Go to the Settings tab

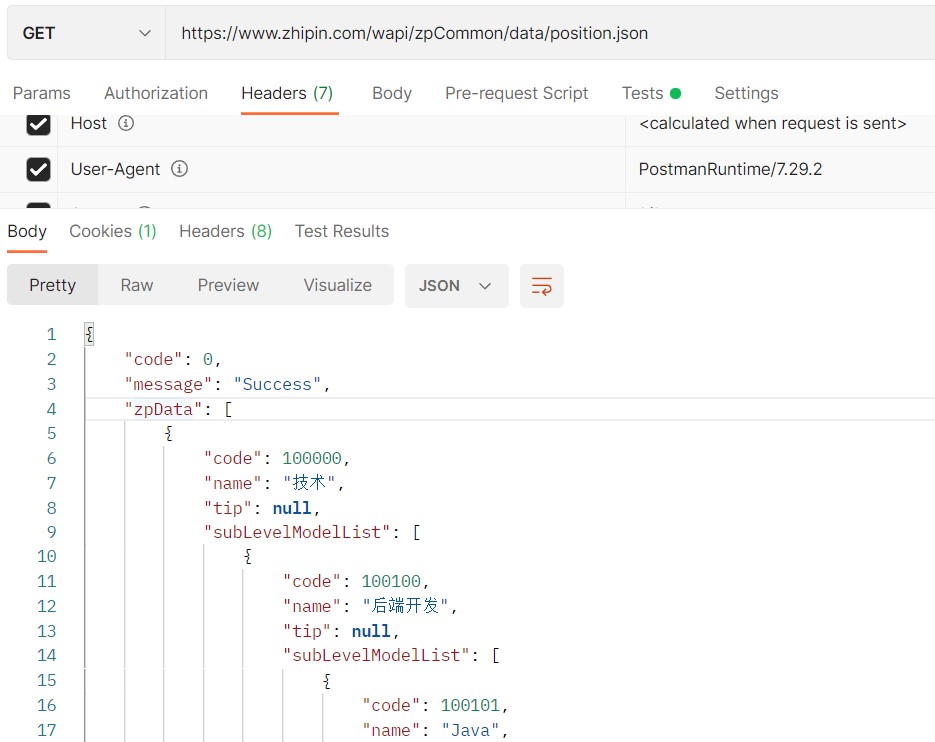(x=746, y=93)
